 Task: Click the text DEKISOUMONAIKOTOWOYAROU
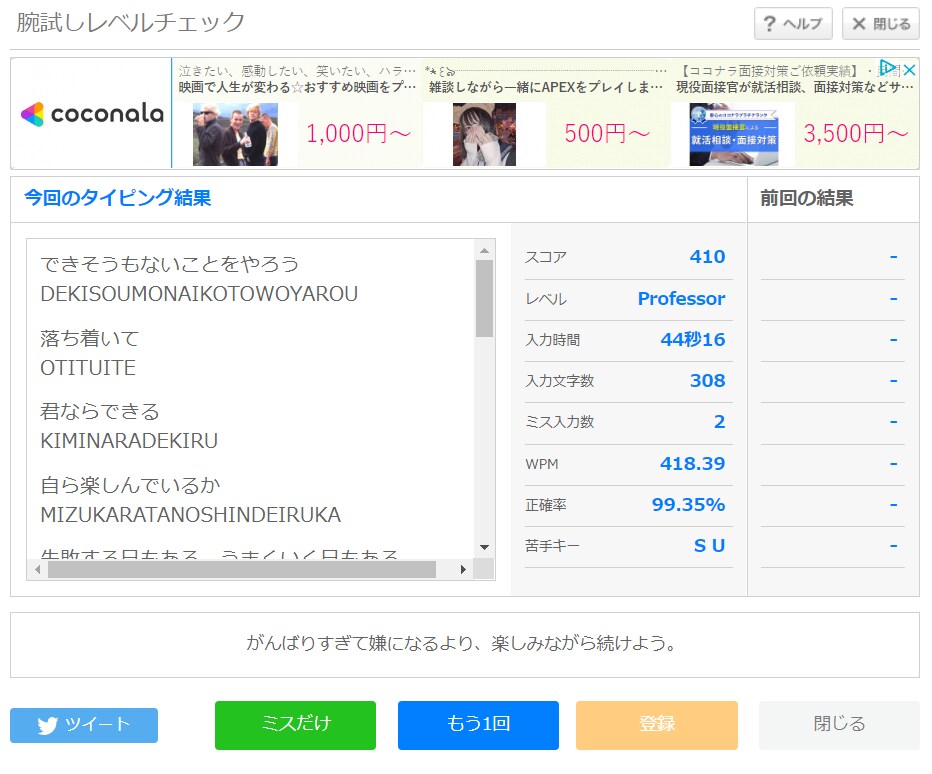pyautogui.click(x=199, y=294)
